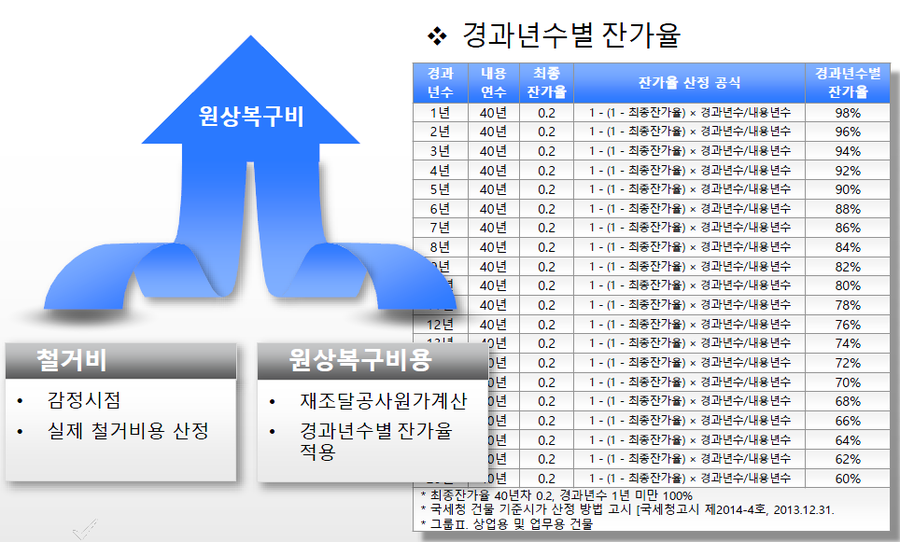This screenshot has height=542, width=900.
Task: Select the 3년 cell
Action: click(441, 151)
